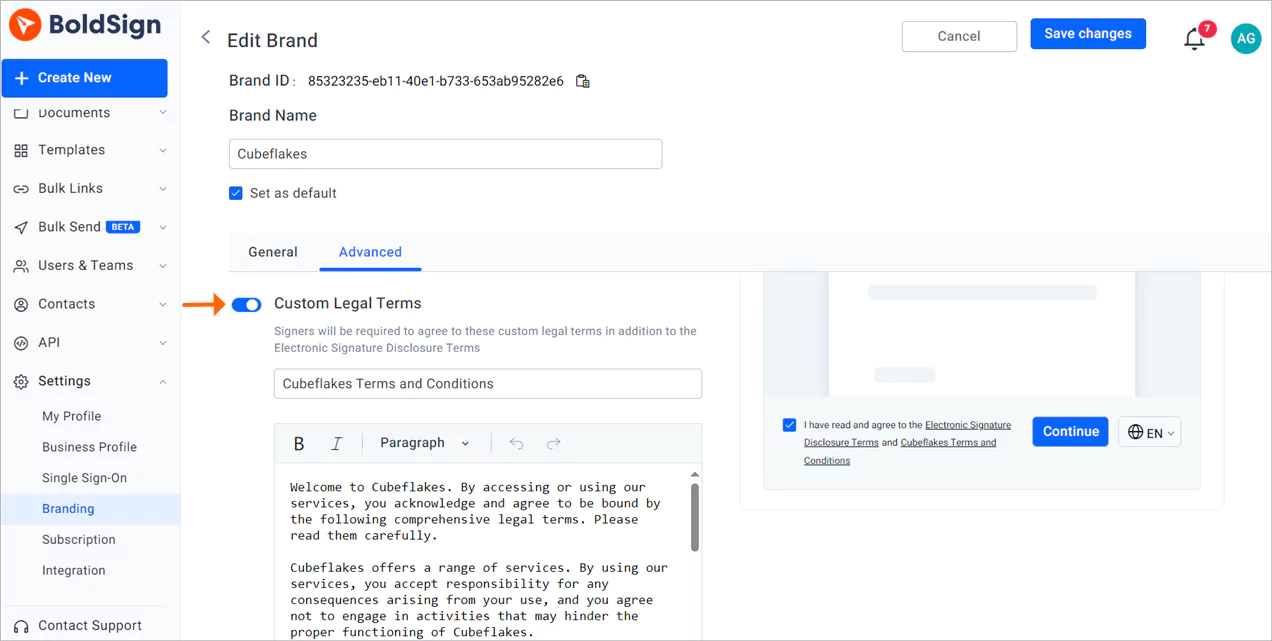
Task: Go back with the arrow beside Edit Brand
Action: [x=206, y=38]
